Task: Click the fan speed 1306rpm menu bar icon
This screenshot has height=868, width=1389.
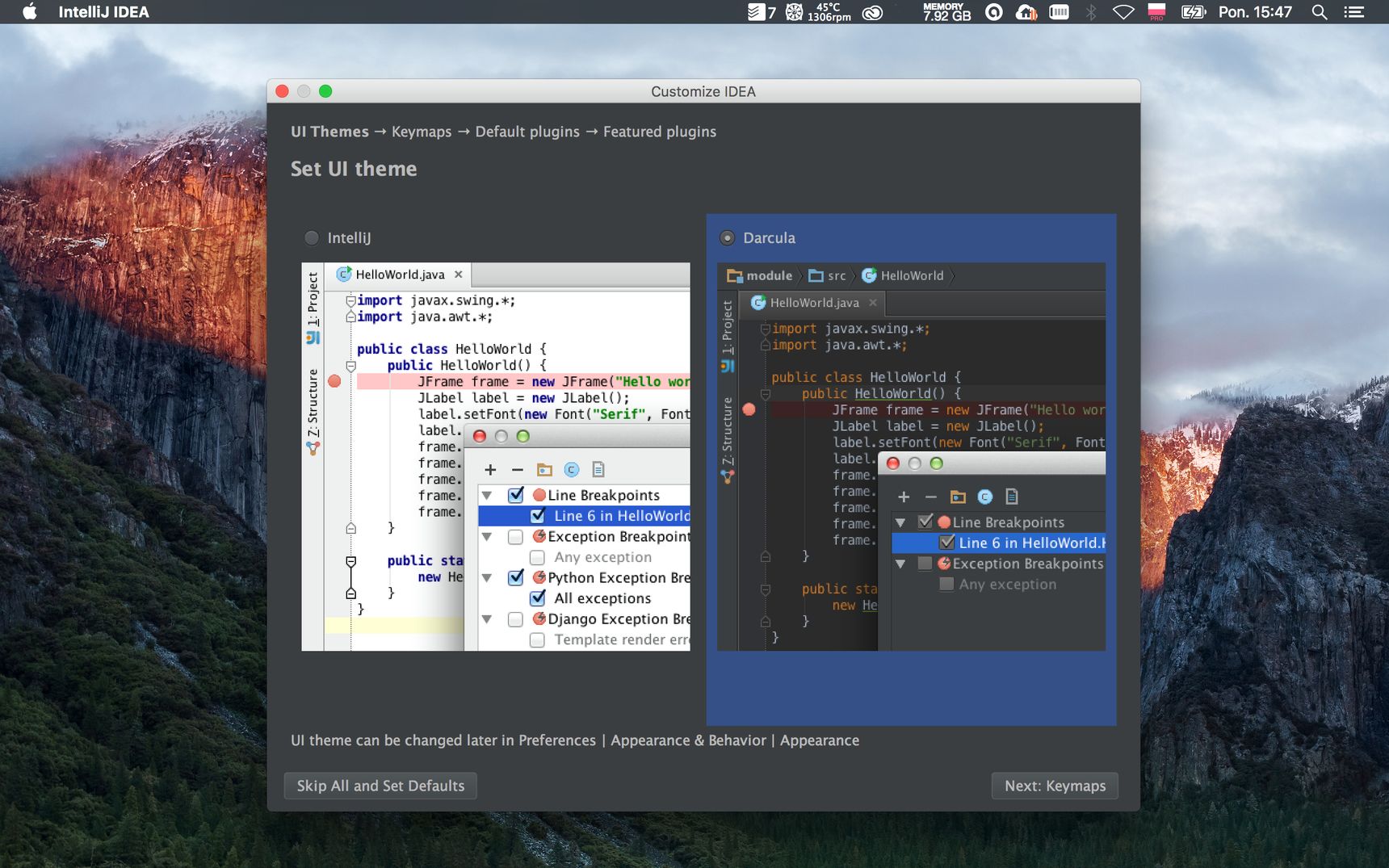Action: coord(818,12)
